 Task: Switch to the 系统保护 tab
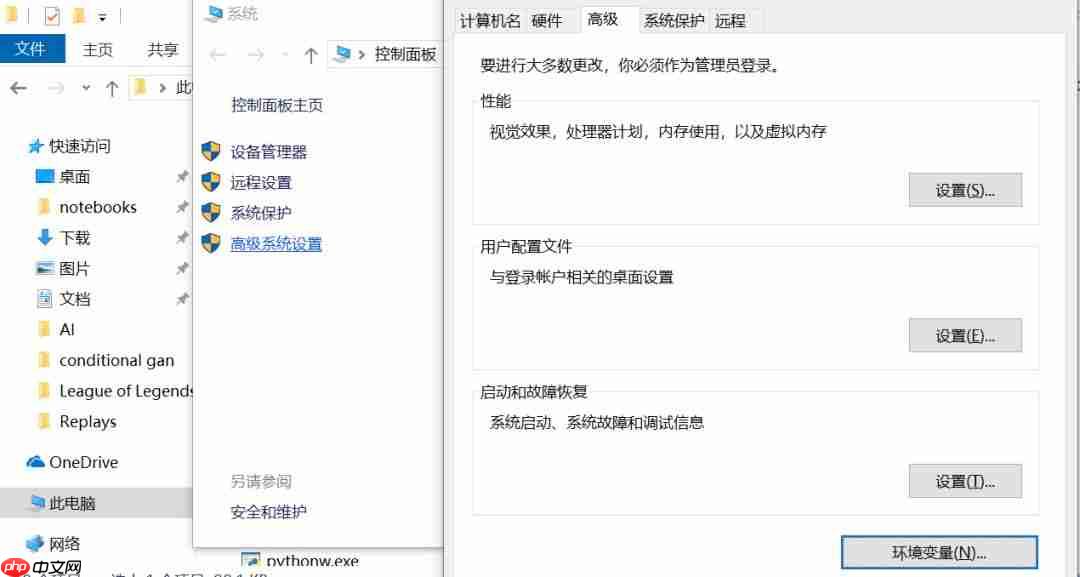point(674,19)
